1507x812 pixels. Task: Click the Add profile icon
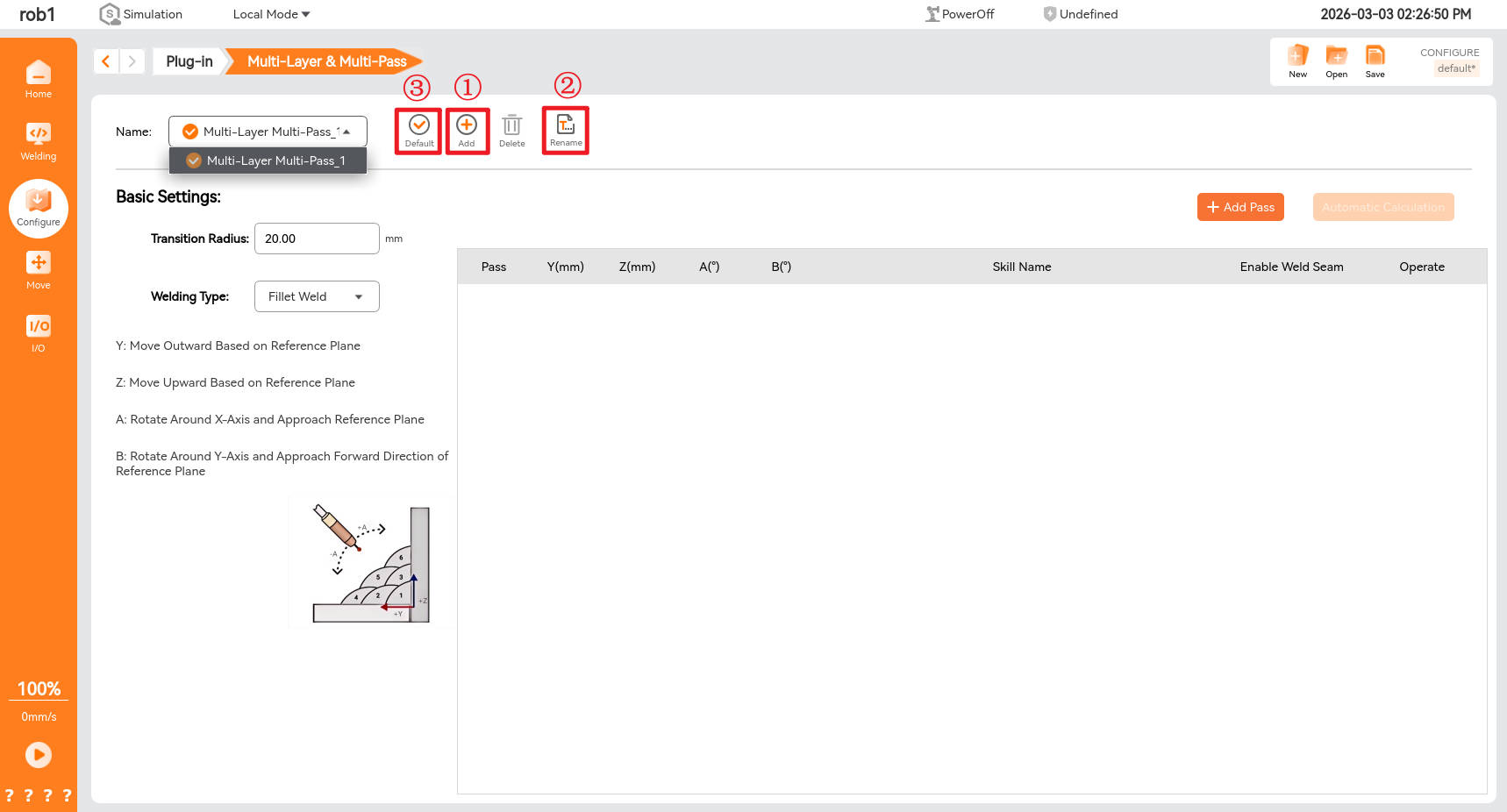tap(467, 130)
